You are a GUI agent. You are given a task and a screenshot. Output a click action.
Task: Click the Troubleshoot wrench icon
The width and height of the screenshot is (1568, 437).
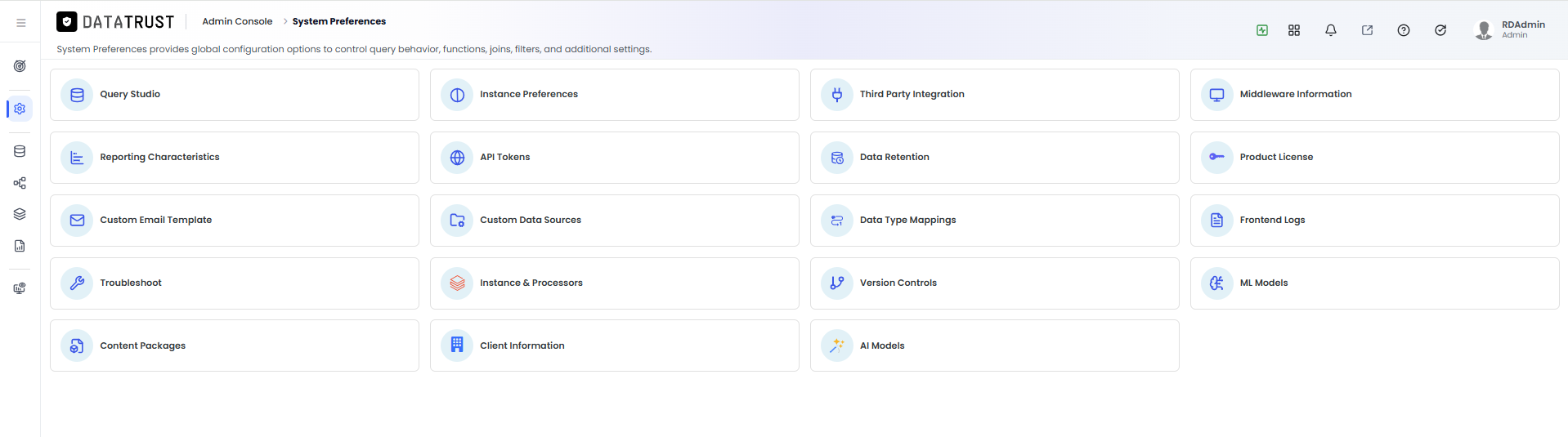point(77,283)
